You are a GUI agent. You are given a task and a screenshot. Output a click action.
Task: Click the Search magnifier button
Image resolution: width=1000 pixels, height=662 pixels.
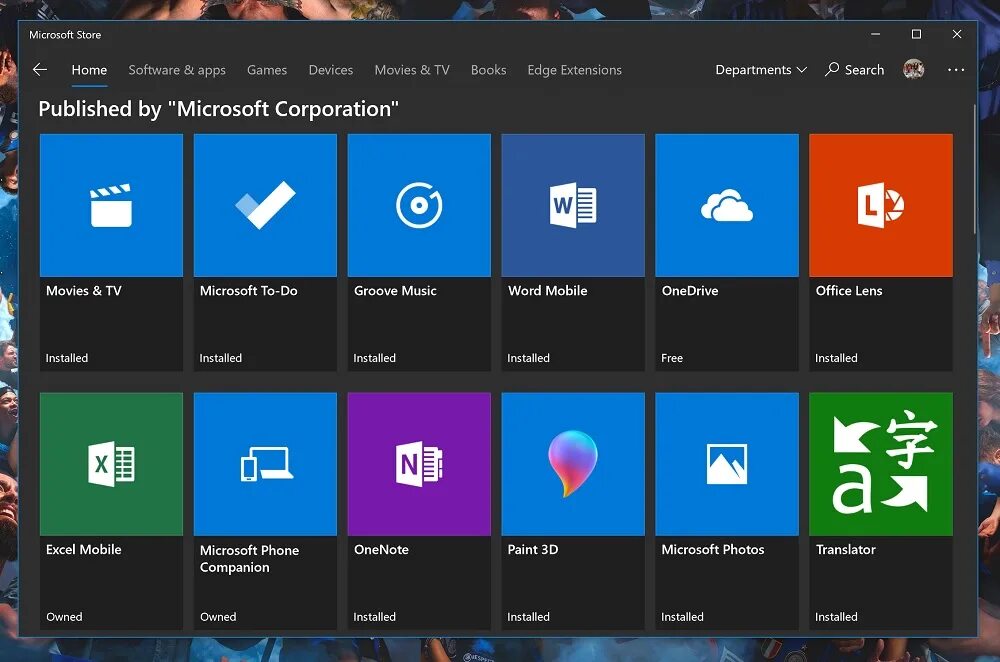click(x=855, y=70)
